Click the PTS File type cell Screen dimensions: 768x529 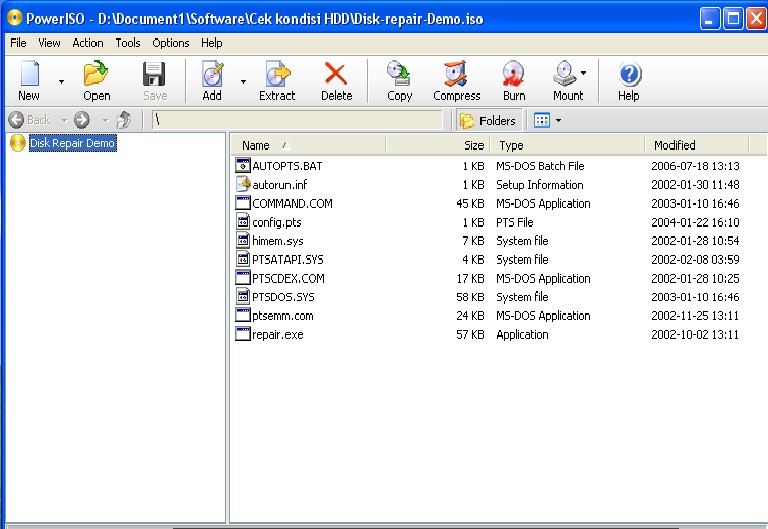click(x=515, y=222)
